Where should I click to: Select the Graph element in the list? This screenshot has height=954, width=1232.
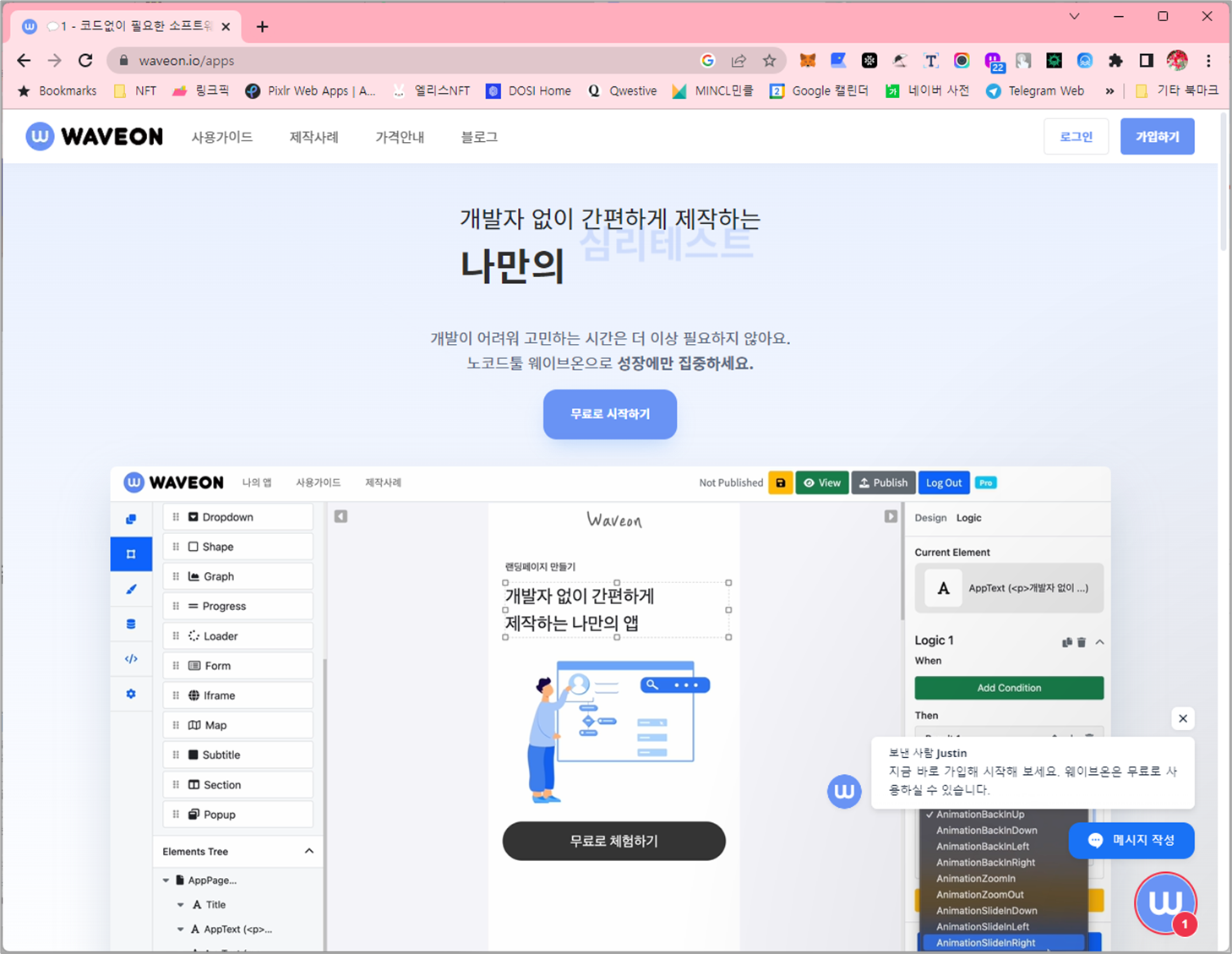point(238,576)
